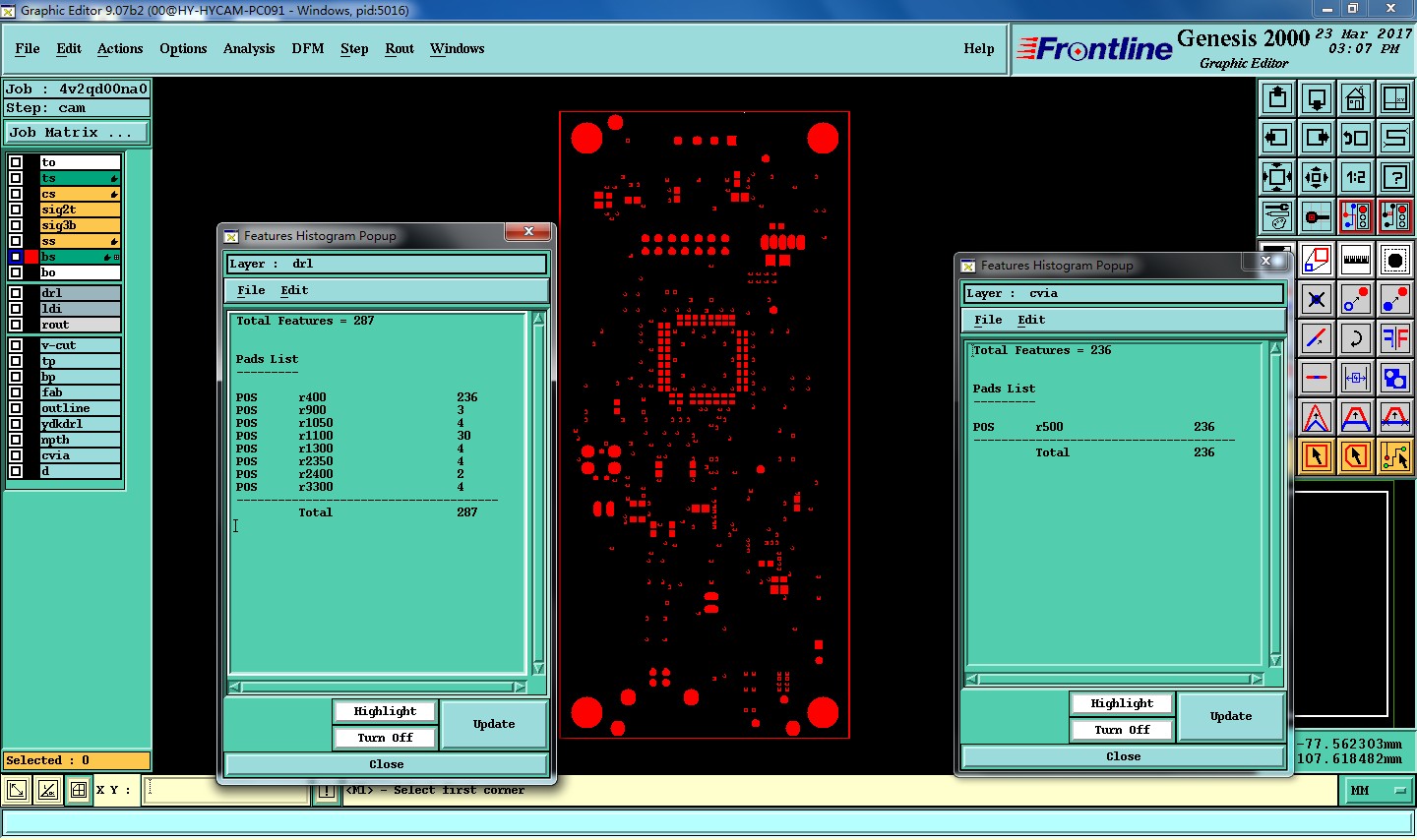
Task: Select the mirror F icon
Action: pyautogui.click(x=1395, y=338)
